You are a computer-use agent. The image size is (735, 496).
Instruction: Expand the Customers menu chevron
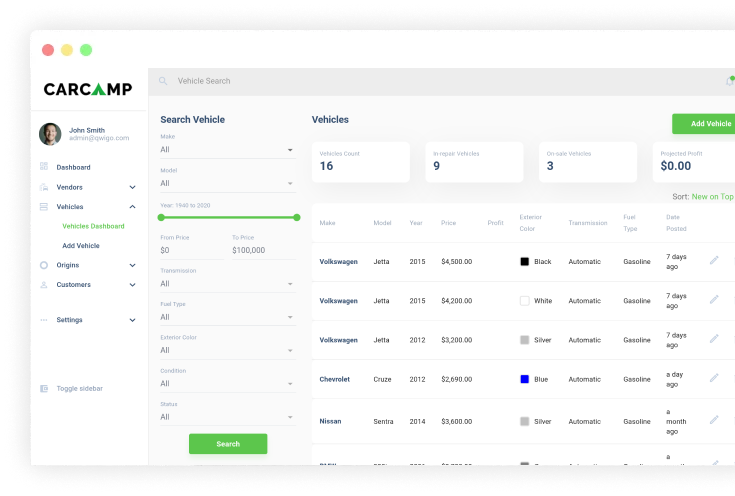[x=133, y=285]
